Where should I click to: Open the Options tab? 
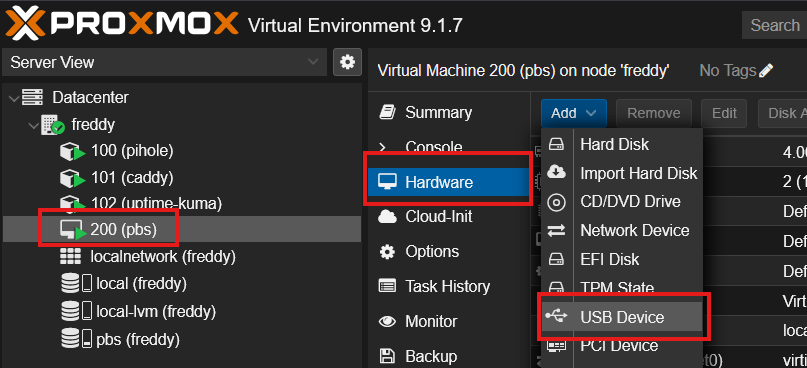[432, 252]
